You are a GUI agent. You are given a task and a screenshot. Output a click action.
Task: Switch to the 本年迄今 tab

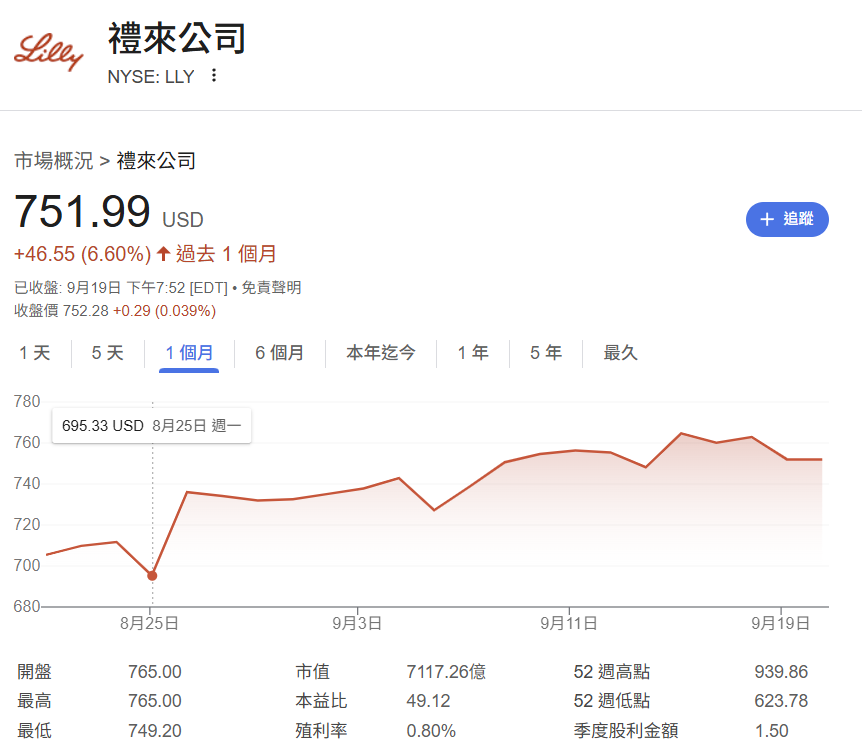[381, 353]
